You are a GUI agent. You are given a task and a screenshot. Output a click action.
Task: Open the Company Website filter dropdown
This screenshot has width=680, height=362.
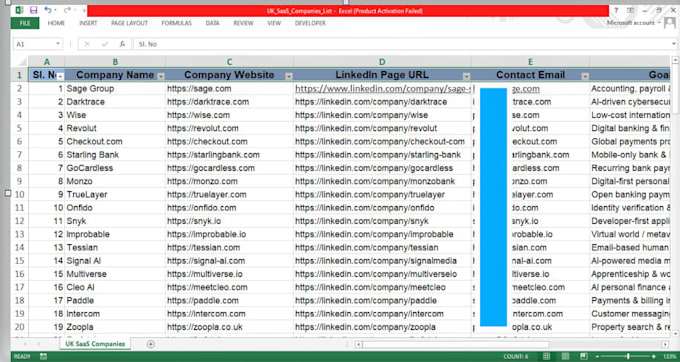(289, 76)
